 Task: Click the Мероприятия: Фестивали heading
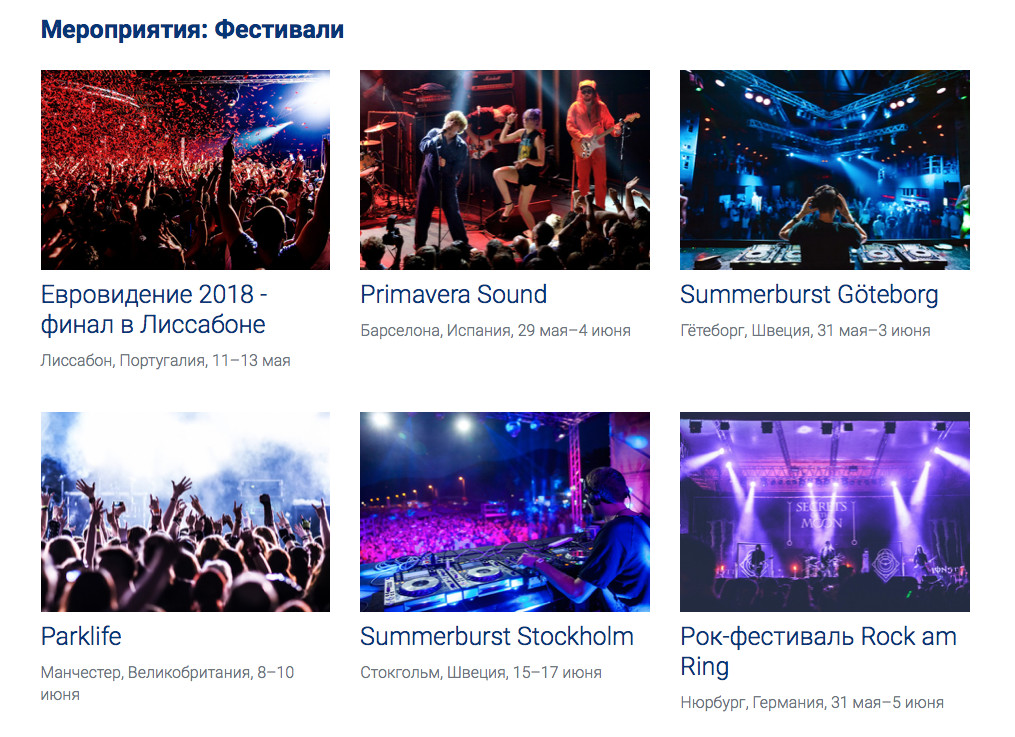click(x=192, y=30)
